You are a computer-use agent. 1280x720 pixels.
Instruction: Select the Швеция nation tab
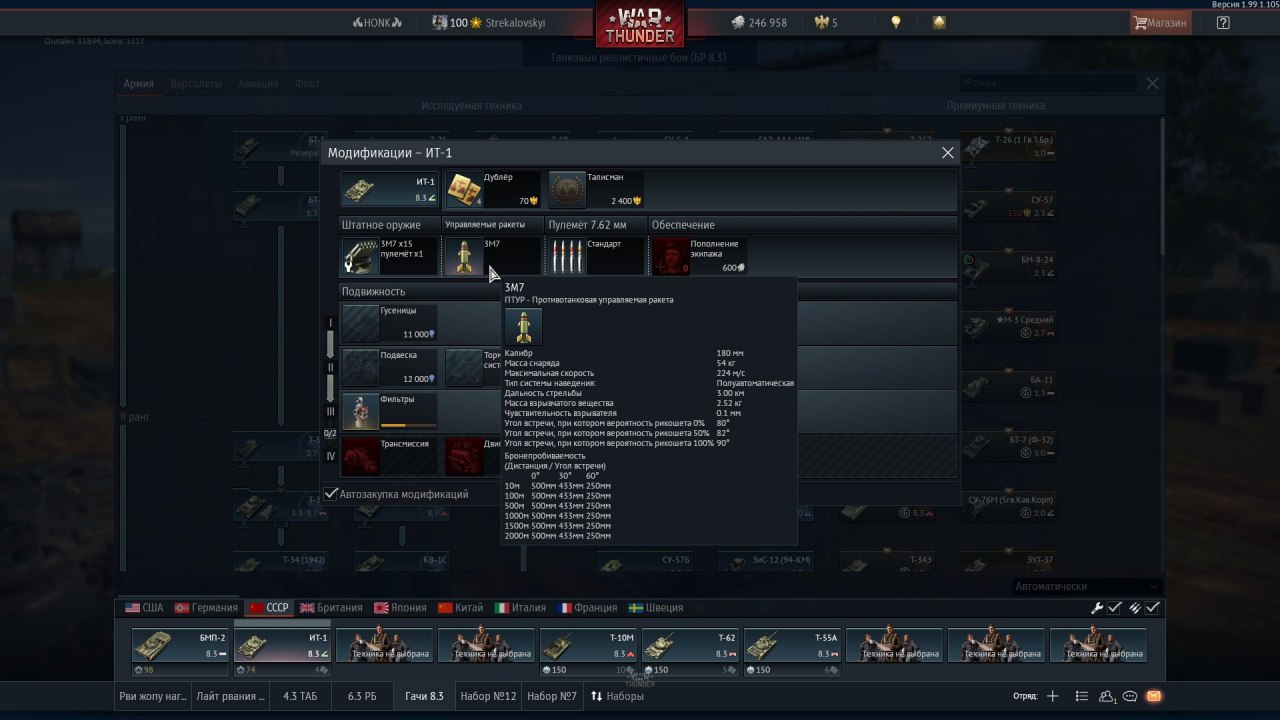tap(656, 608)
